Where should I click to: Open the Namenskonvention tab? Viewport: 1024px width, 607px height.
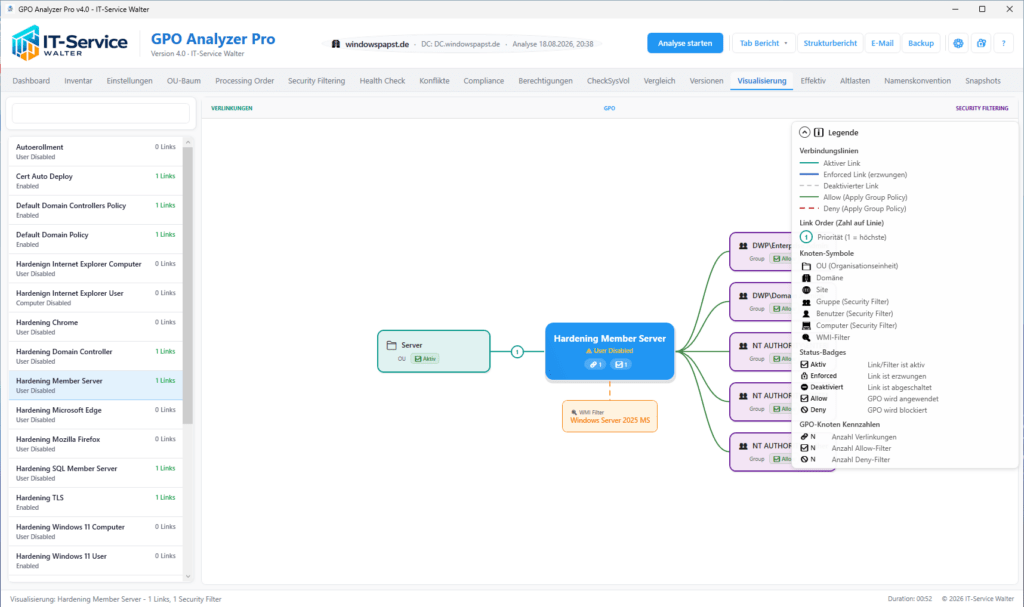pyautogui.click(x=918, y=81)
